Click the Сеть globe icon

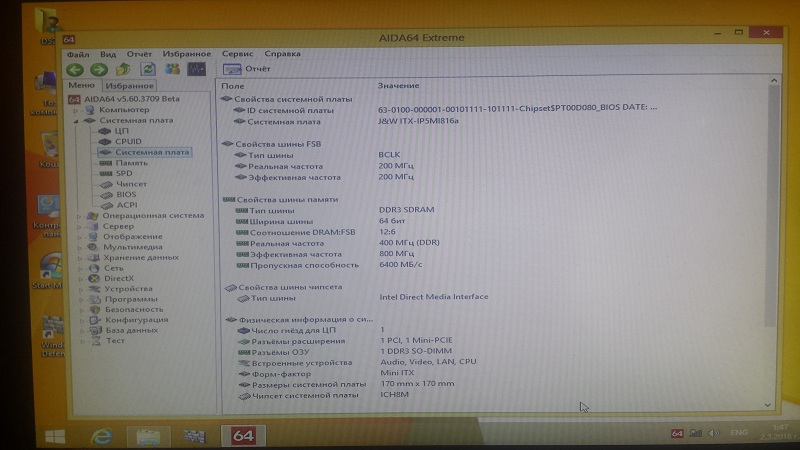(x=94, y=268)
